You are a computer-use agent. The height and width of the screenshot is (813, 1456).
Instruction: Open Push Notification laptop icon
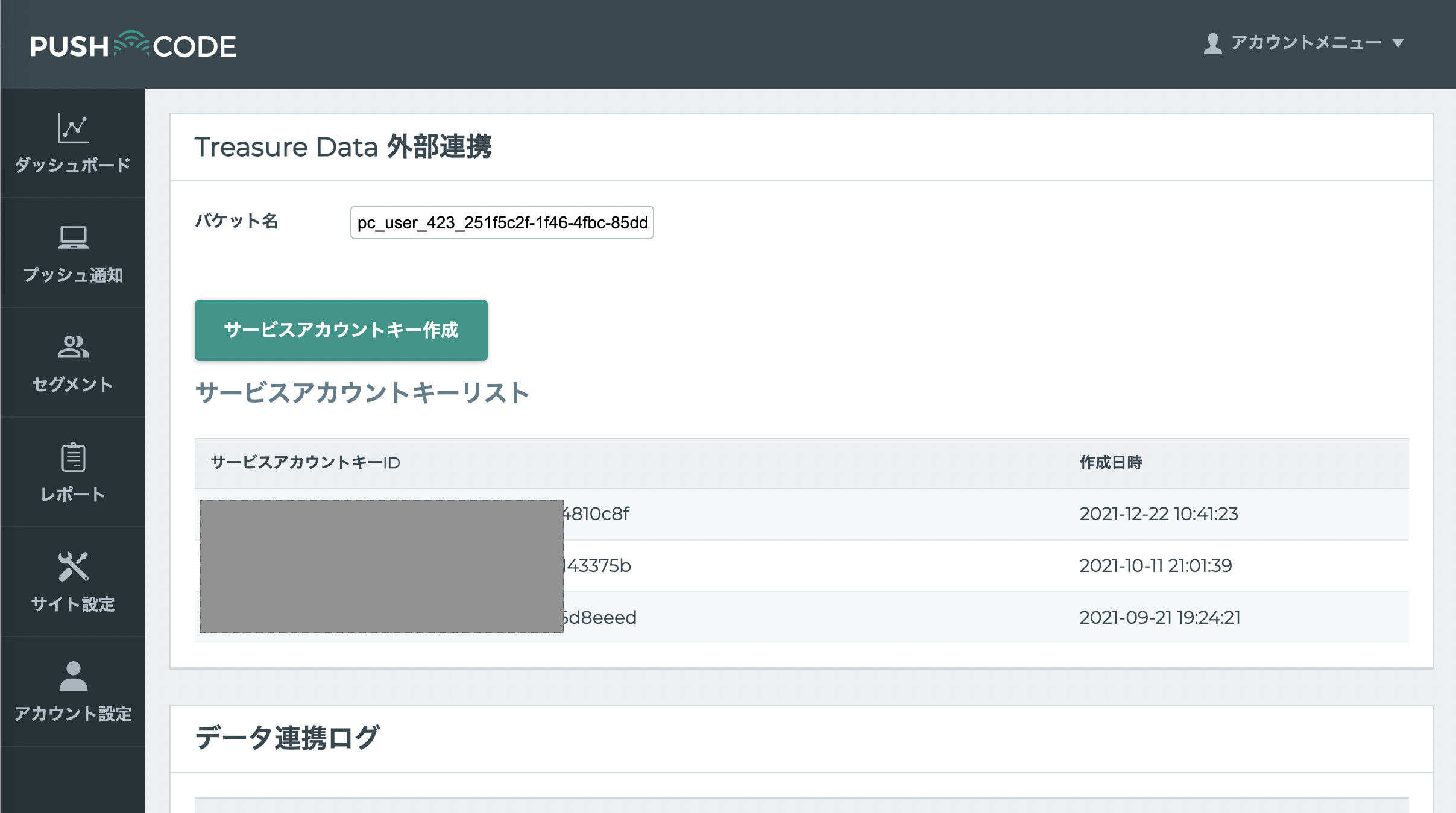(73, 237)
